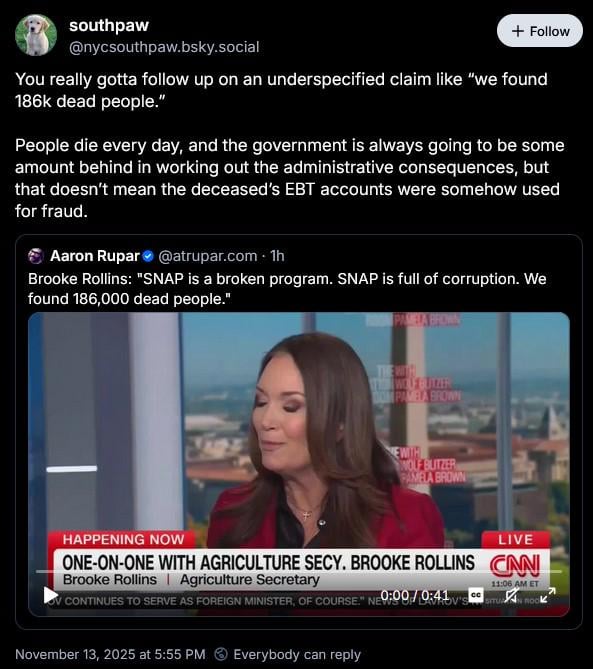This screenshot has width=593, height=669.
Task: Open southpaw's puppy profile avatar
Action: [36, 35]
